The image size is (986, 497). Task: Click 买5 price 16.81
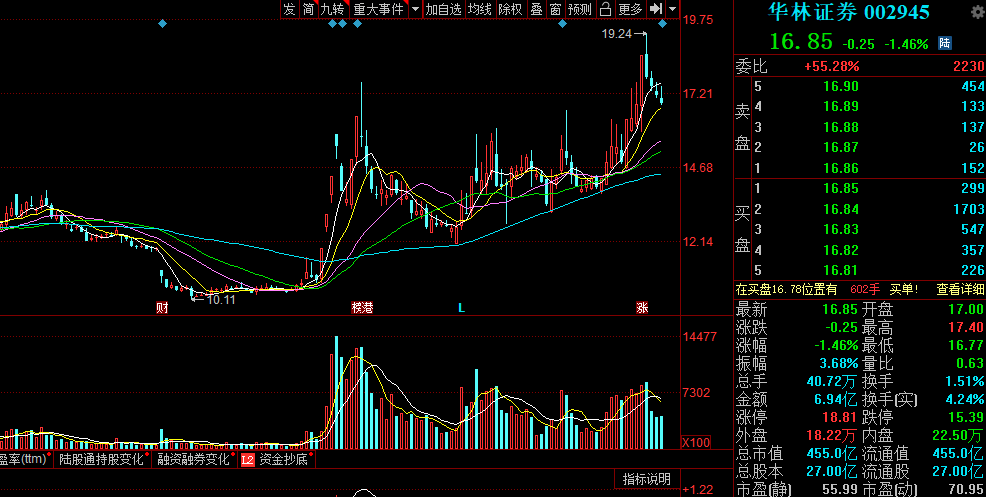[x=841, y=271]
